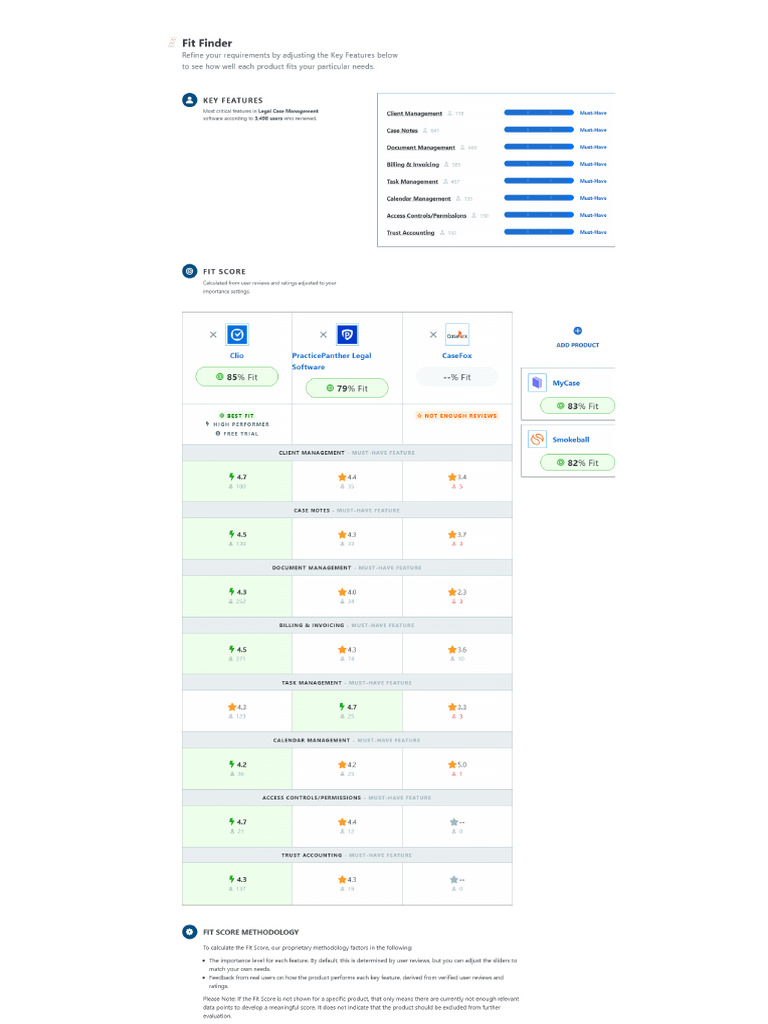The image size is (768, 1024).
Task: Click the Best Fit label under Clio
Action: pos(237,415)
